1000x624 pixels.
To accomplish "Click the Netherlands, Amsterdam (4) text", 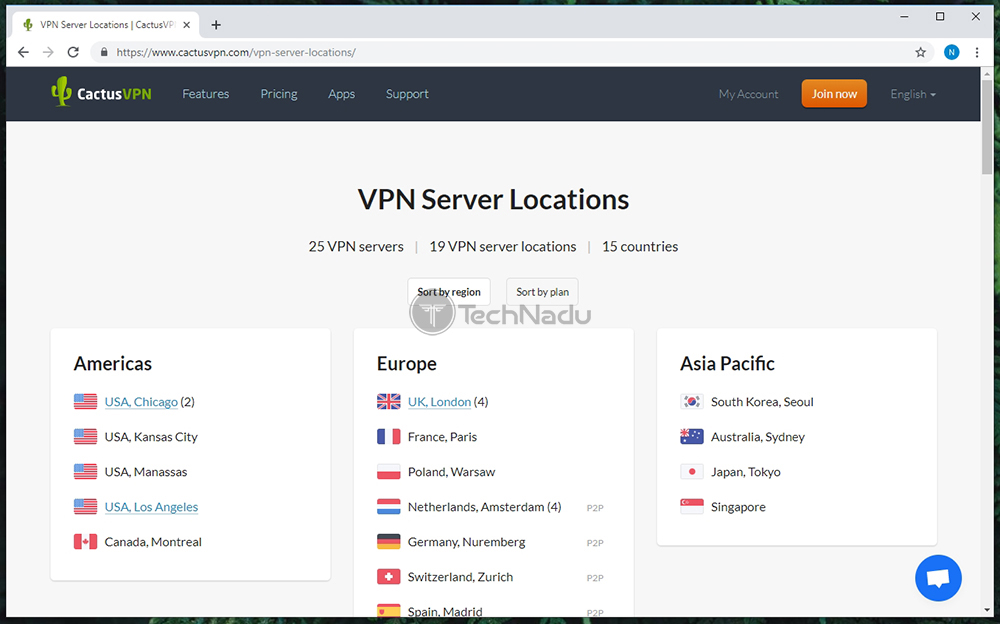I will [x=485, y=507].
